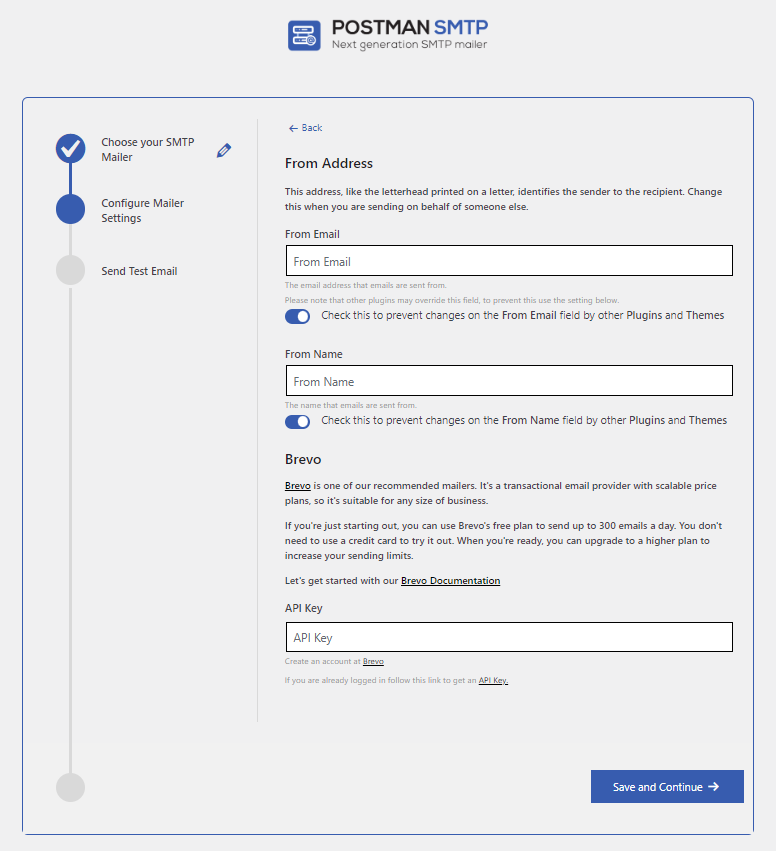Click the final empty step circle at the bottom
The width and height of the screenshot is (776, 851).
pos(71,787)
